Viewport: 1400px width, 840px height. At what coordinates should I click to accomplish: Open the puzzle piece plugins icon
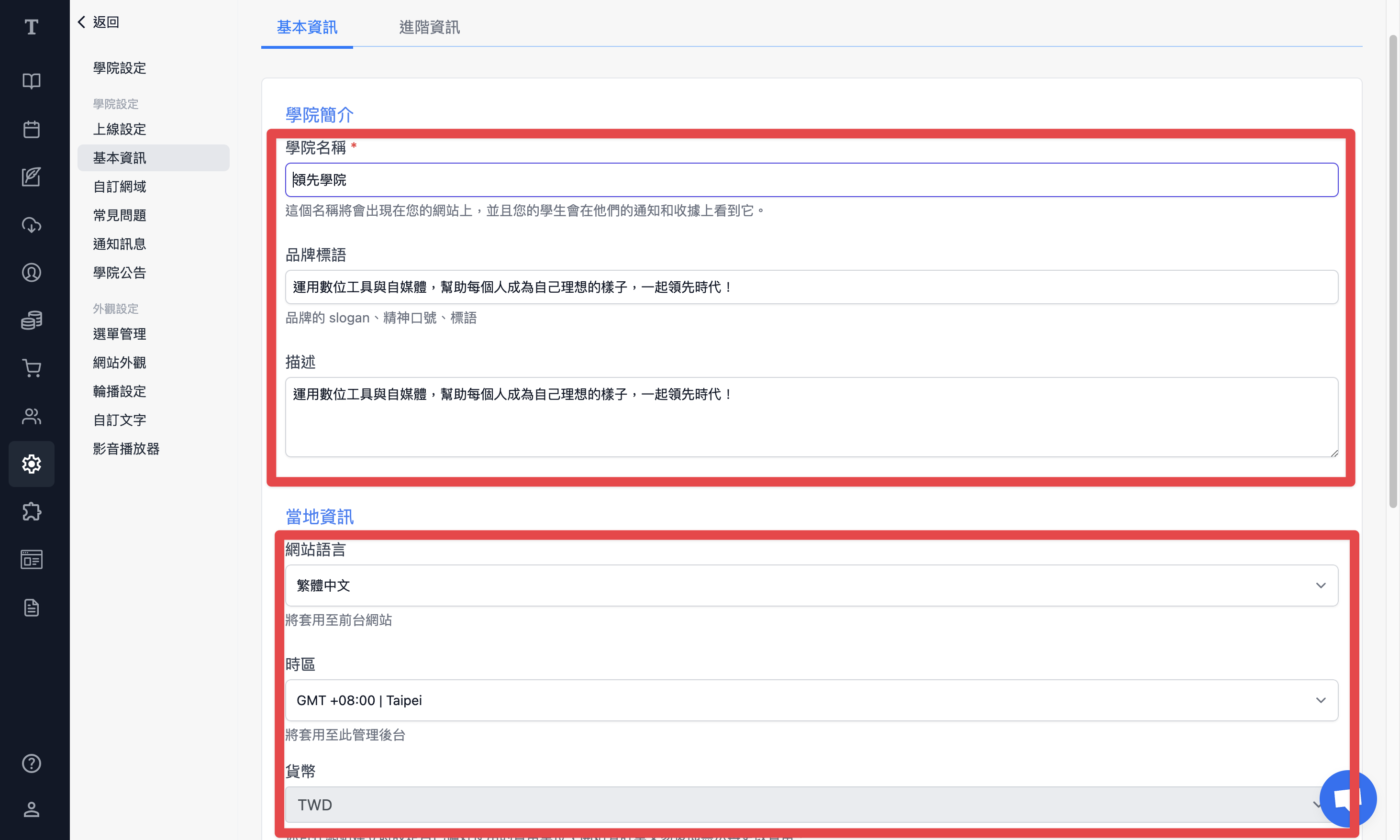coord(32,512)
